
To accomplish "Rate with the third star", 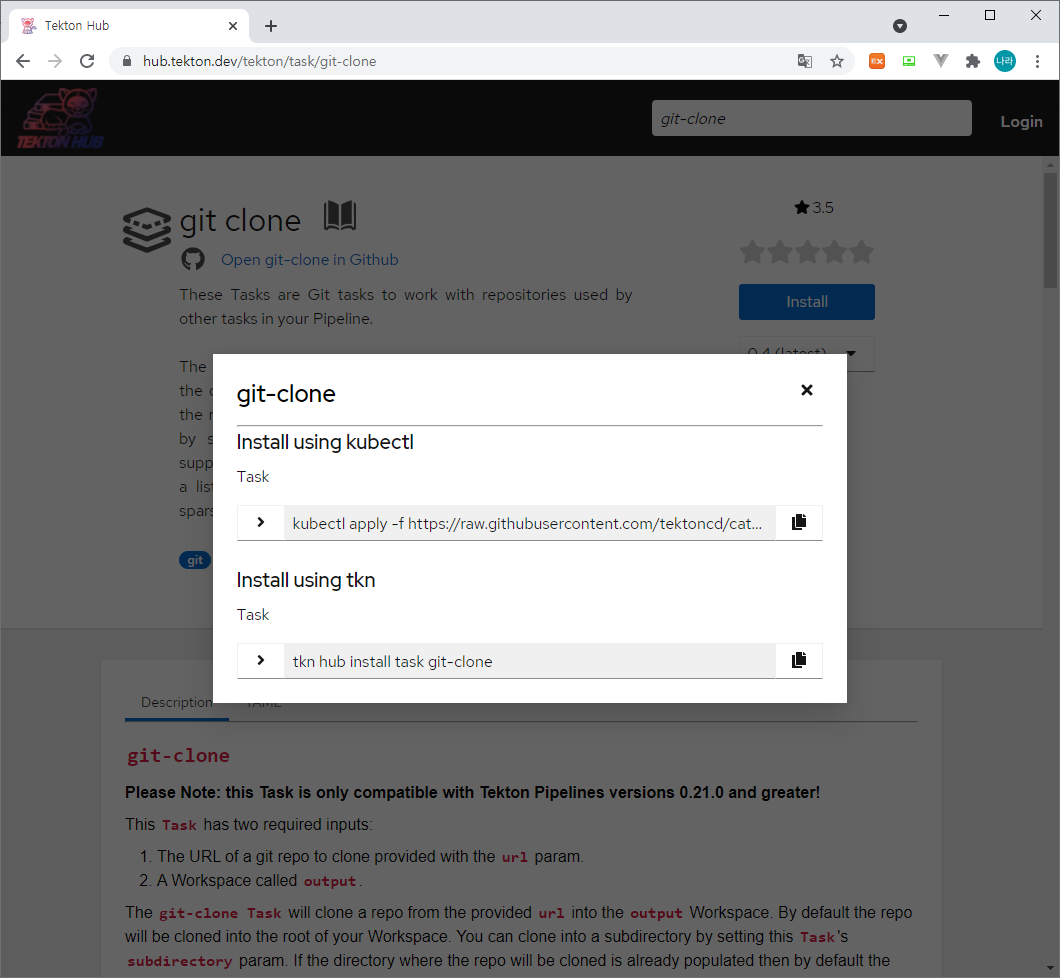I will pyautogui.click(x=807, y=252).
